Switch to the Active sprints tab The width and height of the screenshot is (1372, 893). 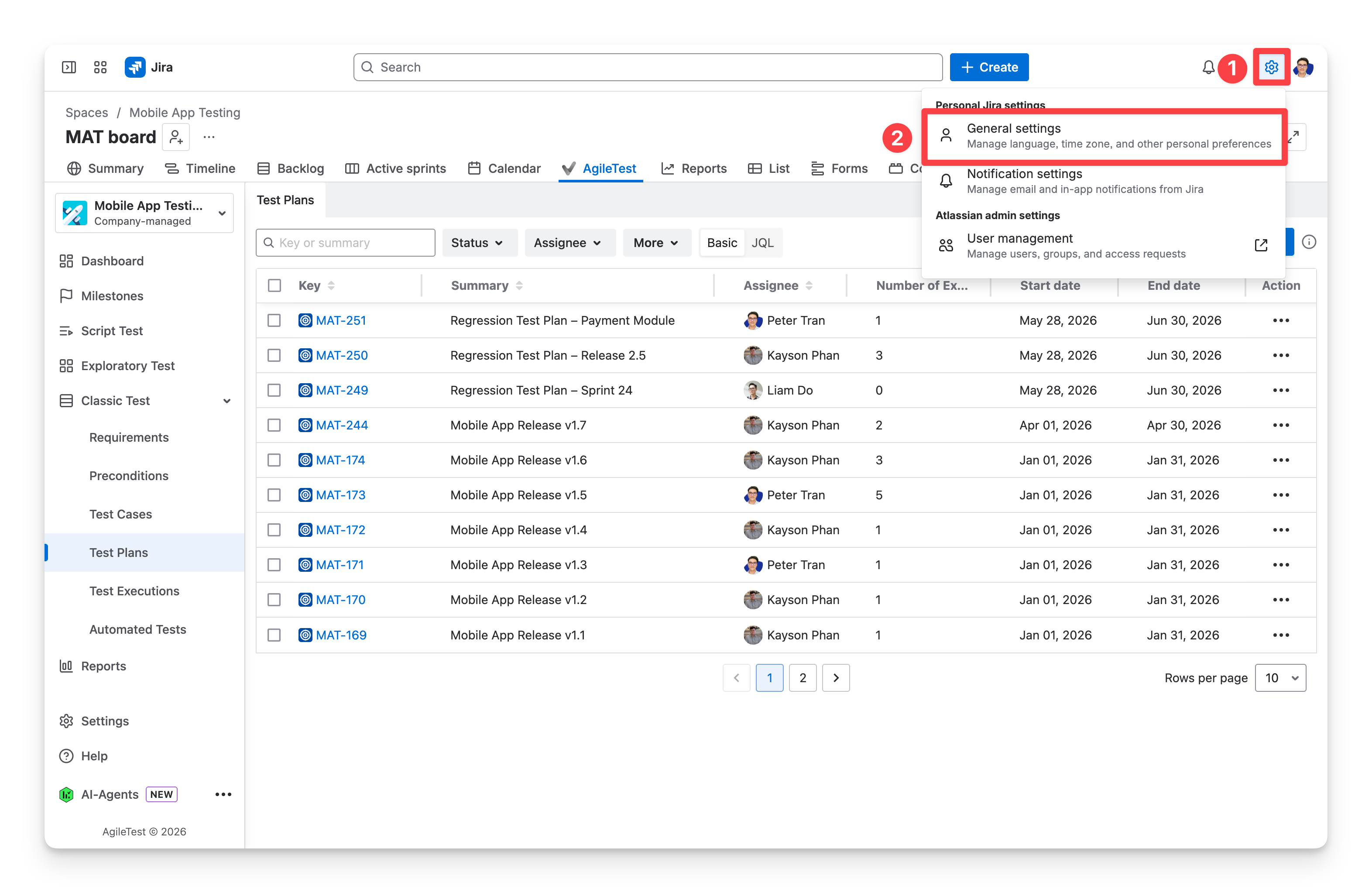395,168
